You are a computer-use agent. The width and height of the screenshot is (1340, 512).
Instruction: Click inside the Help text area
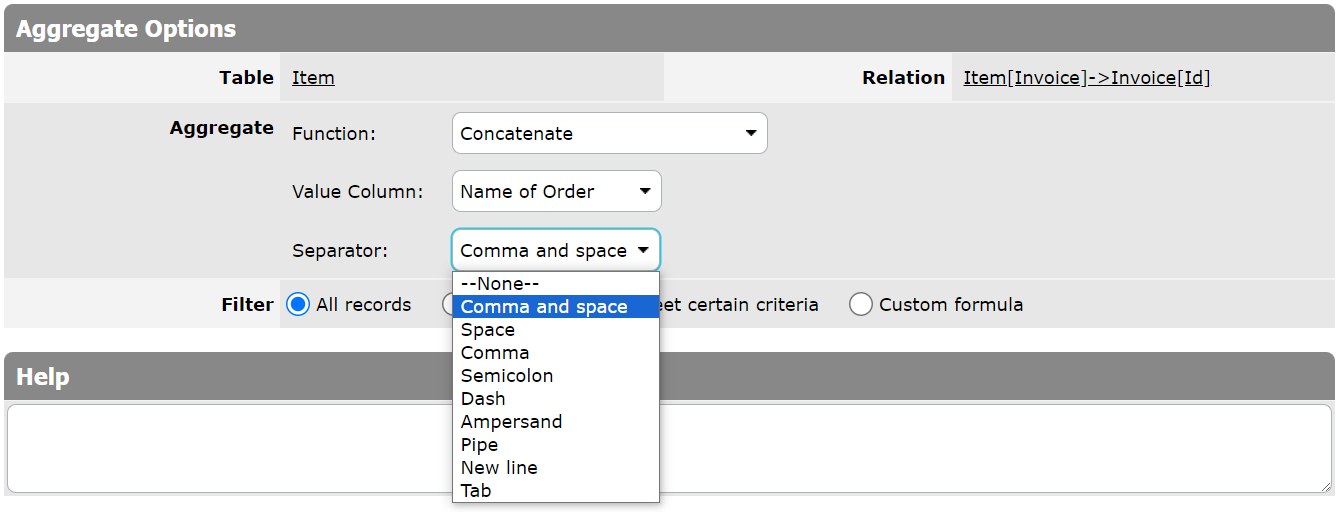point(669,448)
